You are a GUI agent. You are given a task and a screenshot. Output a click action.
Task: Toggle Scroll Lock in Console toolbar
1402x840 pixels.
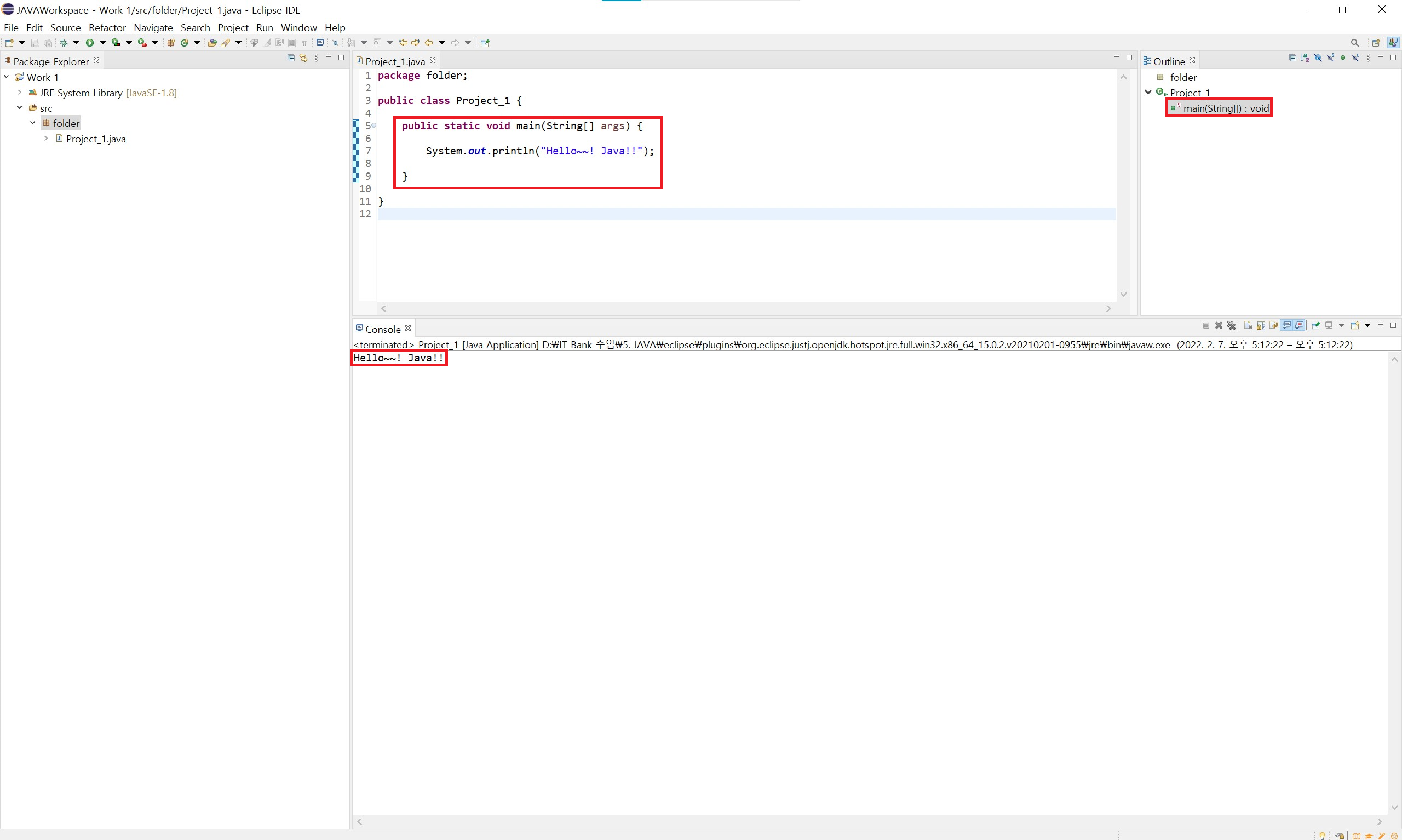point(1261,325)
